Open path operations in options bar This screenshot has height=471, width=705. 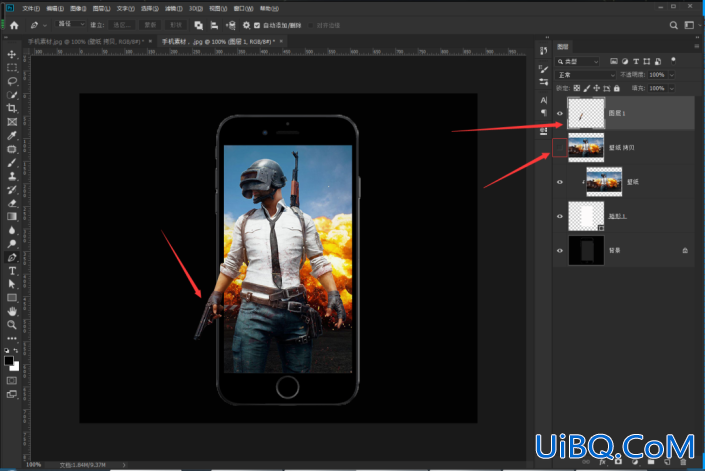click(x=198, y=25)
